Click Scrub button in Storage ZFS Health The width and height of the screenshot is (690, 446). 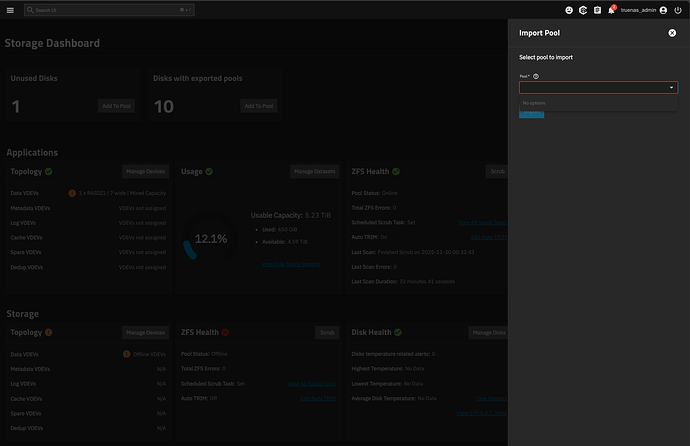click(x=326, y=332)
